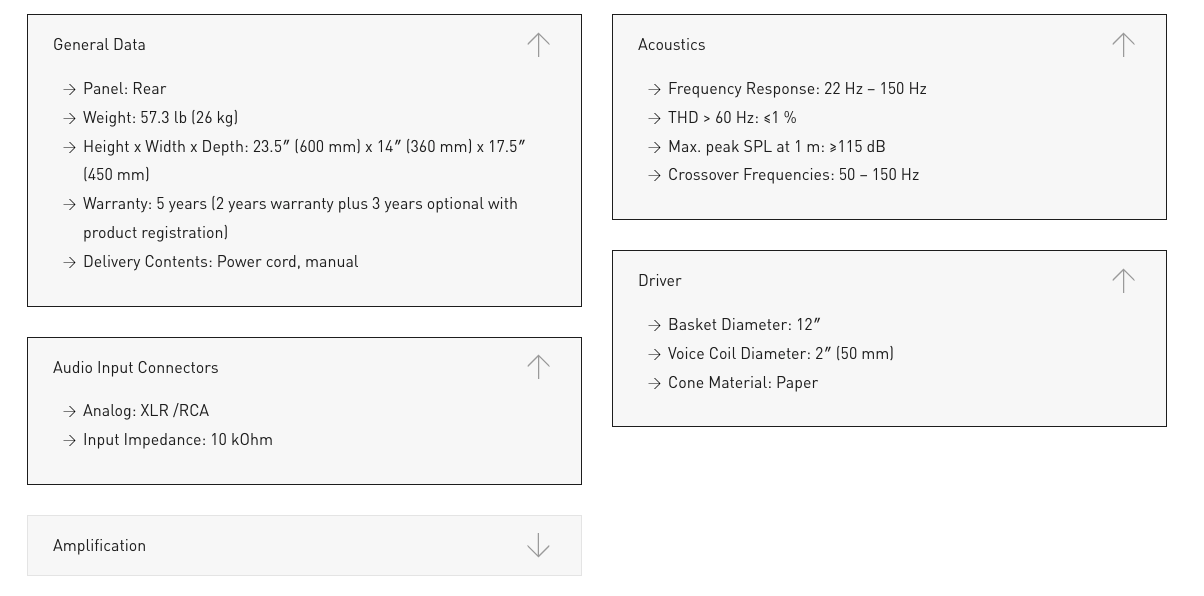1204x596 pixels.
Task: Collapse Driver section using up arrow
Action: click(1123, 281)
